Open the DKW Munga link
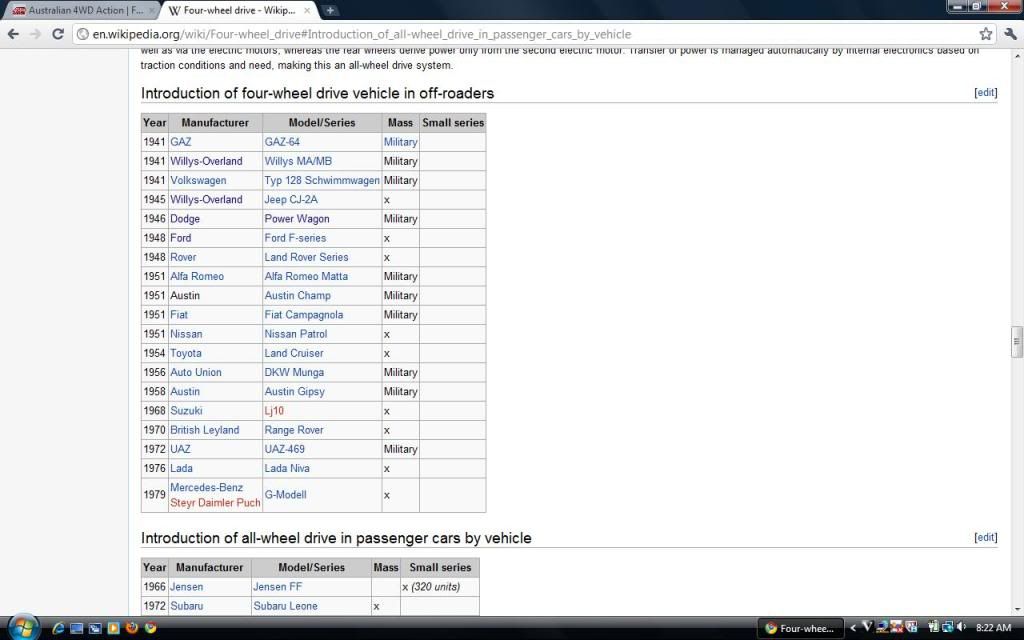This screenshot has height=640, width=1024. click(294, 372)
